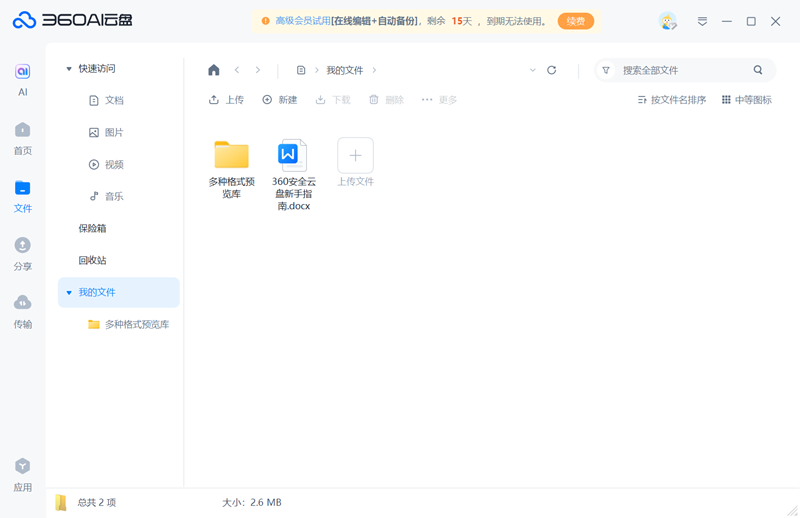Click the home icon in breadcrumb
The height and width of the screenshot is (518, 800).
[213, 70]
